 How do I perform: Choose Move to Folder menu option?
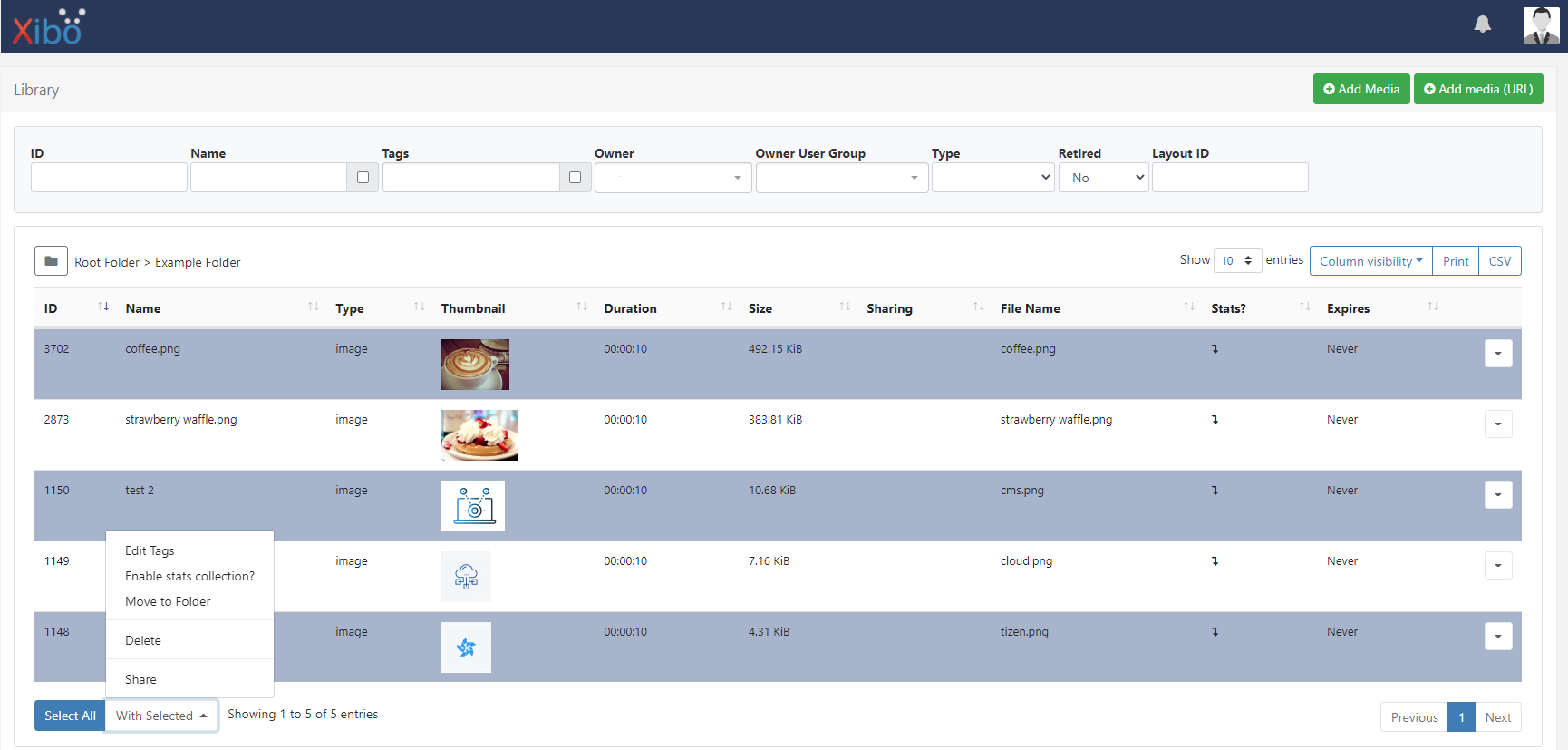[x=168, y=601]
